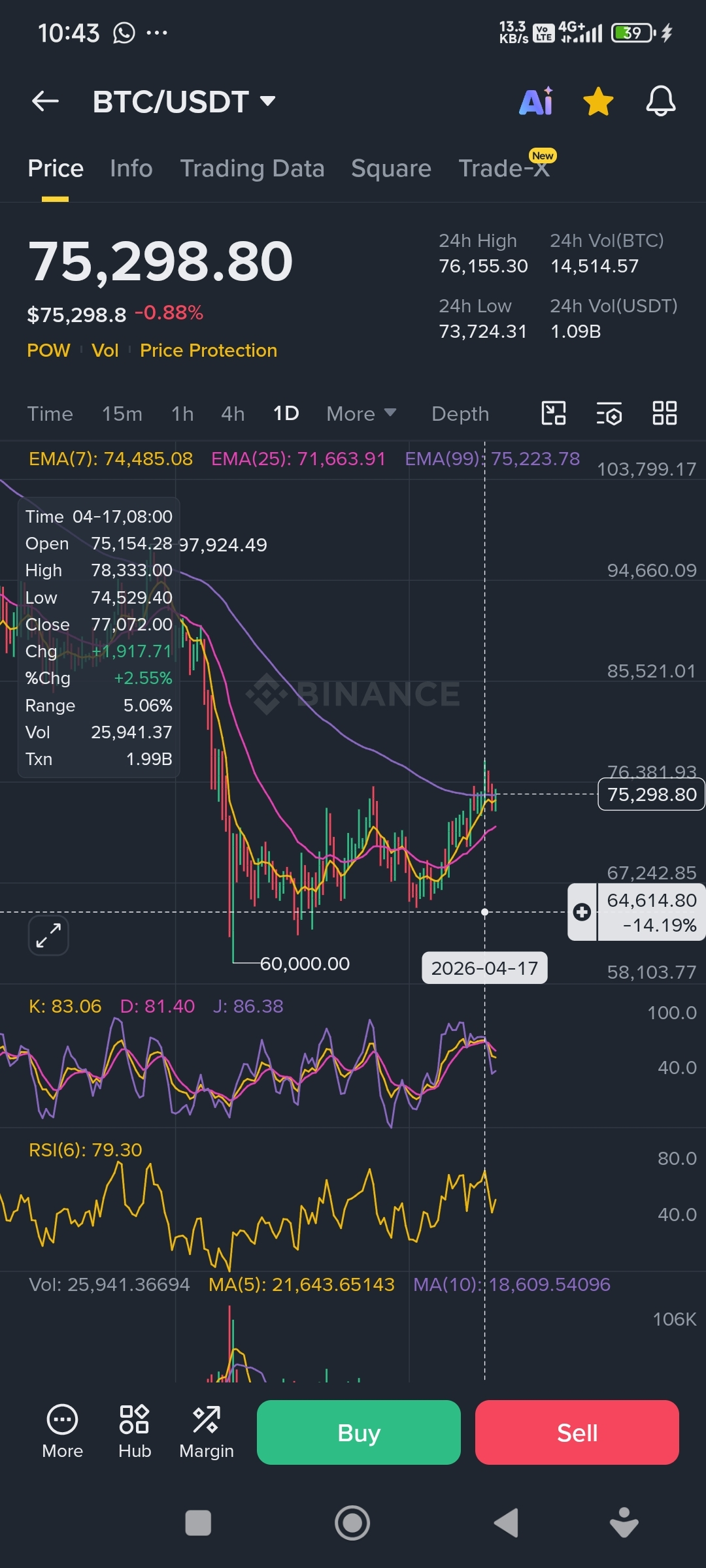Image resolution: width=706 pixels, height=1568 pixels.
Task: Select the Price tab
Action: [x=56, y=169]
